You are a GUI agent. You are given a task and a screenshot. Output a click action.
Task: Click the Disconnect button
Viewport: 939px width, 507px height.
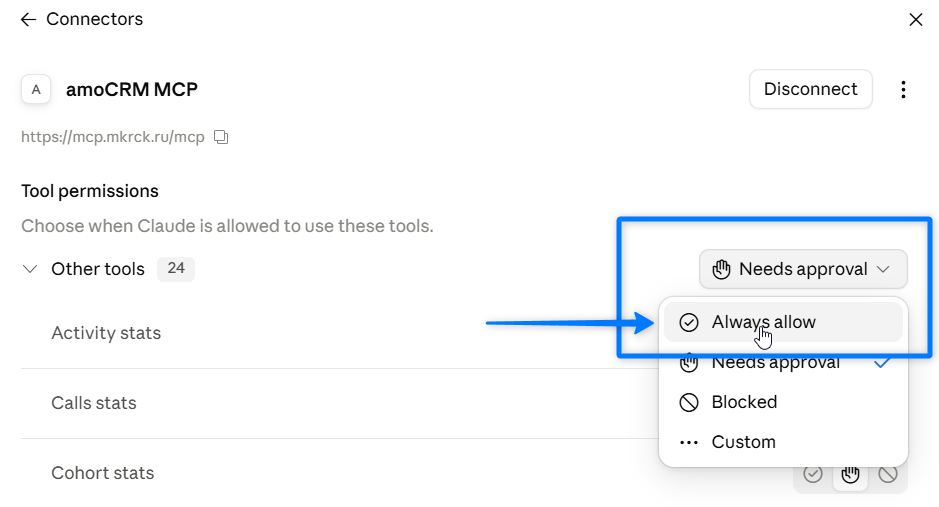810,89
